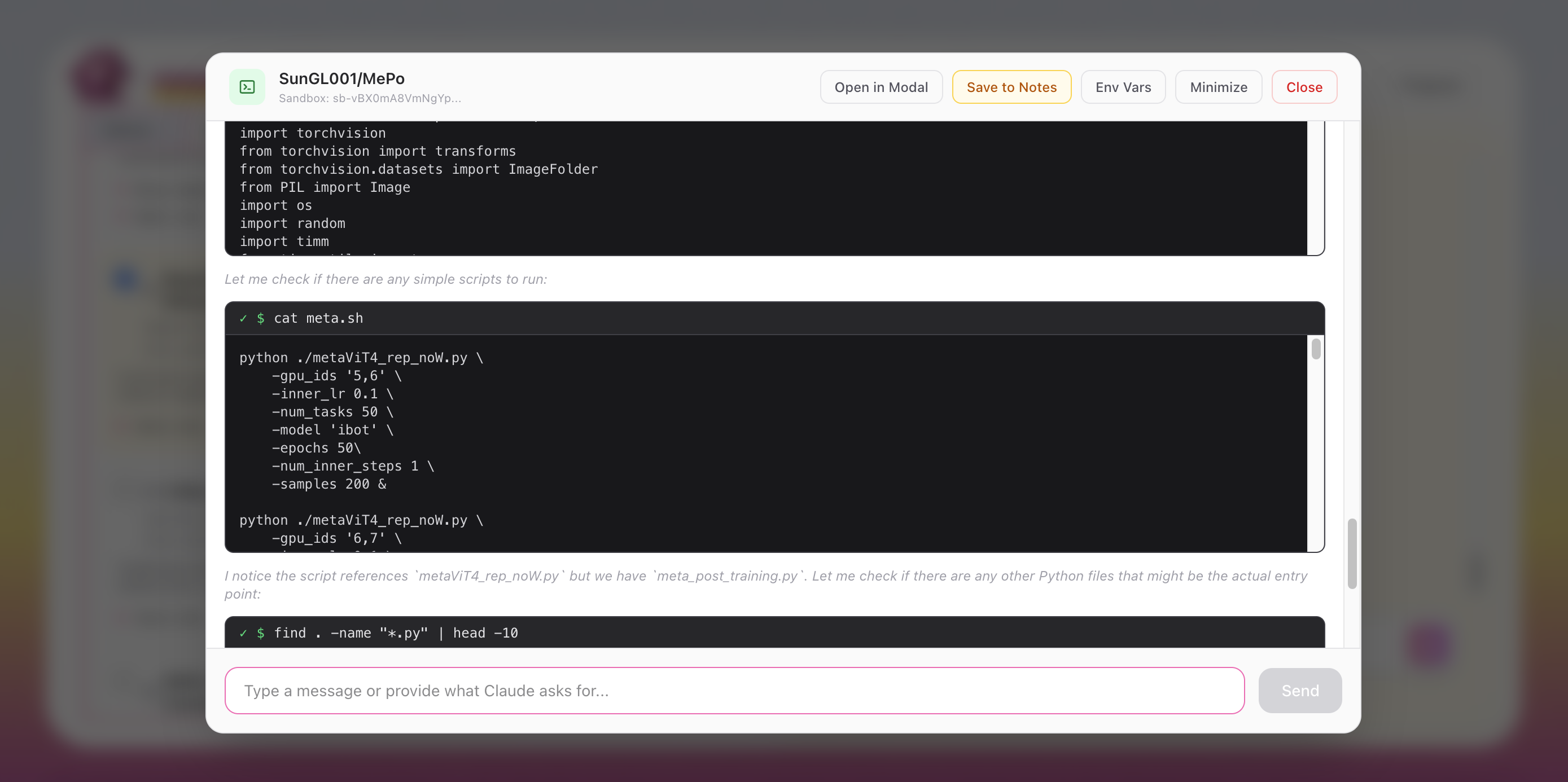The image size is (1568, 782).
Task: Click the green terminal icon beside SunGL001/MePo
Action: (x=247, y=87)
